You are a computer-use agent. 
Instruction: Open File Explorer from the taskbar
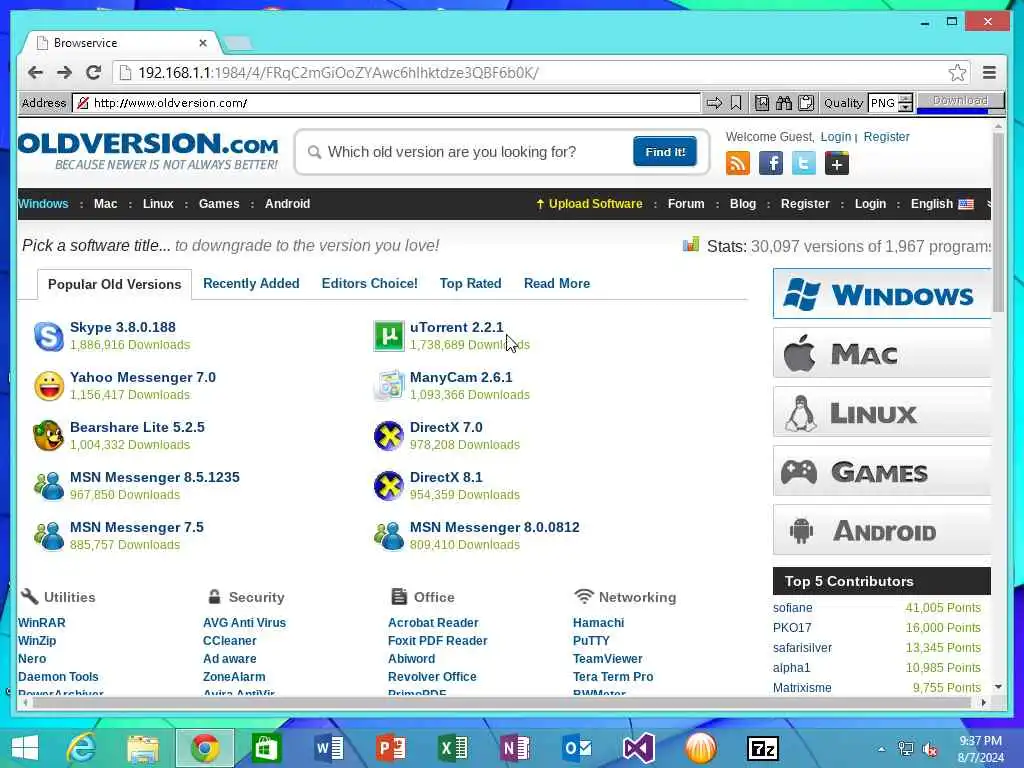[143, 748]
